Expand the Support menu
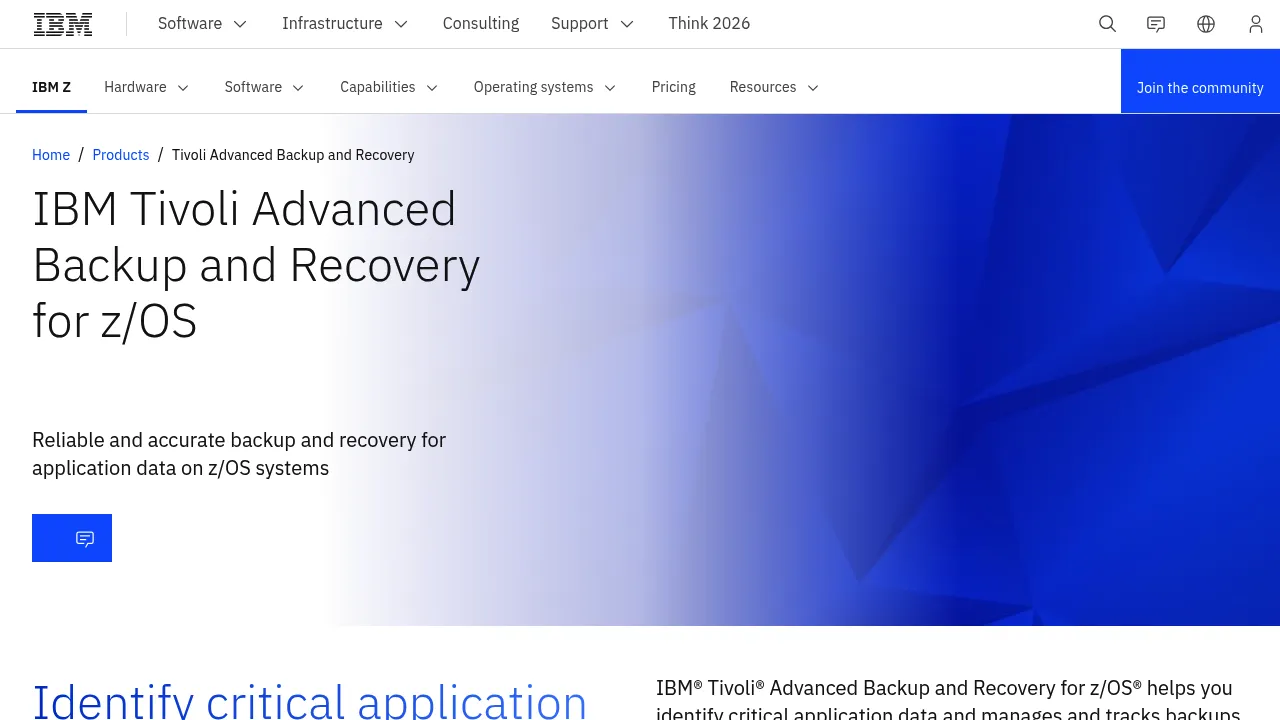The width and height of the screenshot is (1280, 720). click(x=593, y=24)
